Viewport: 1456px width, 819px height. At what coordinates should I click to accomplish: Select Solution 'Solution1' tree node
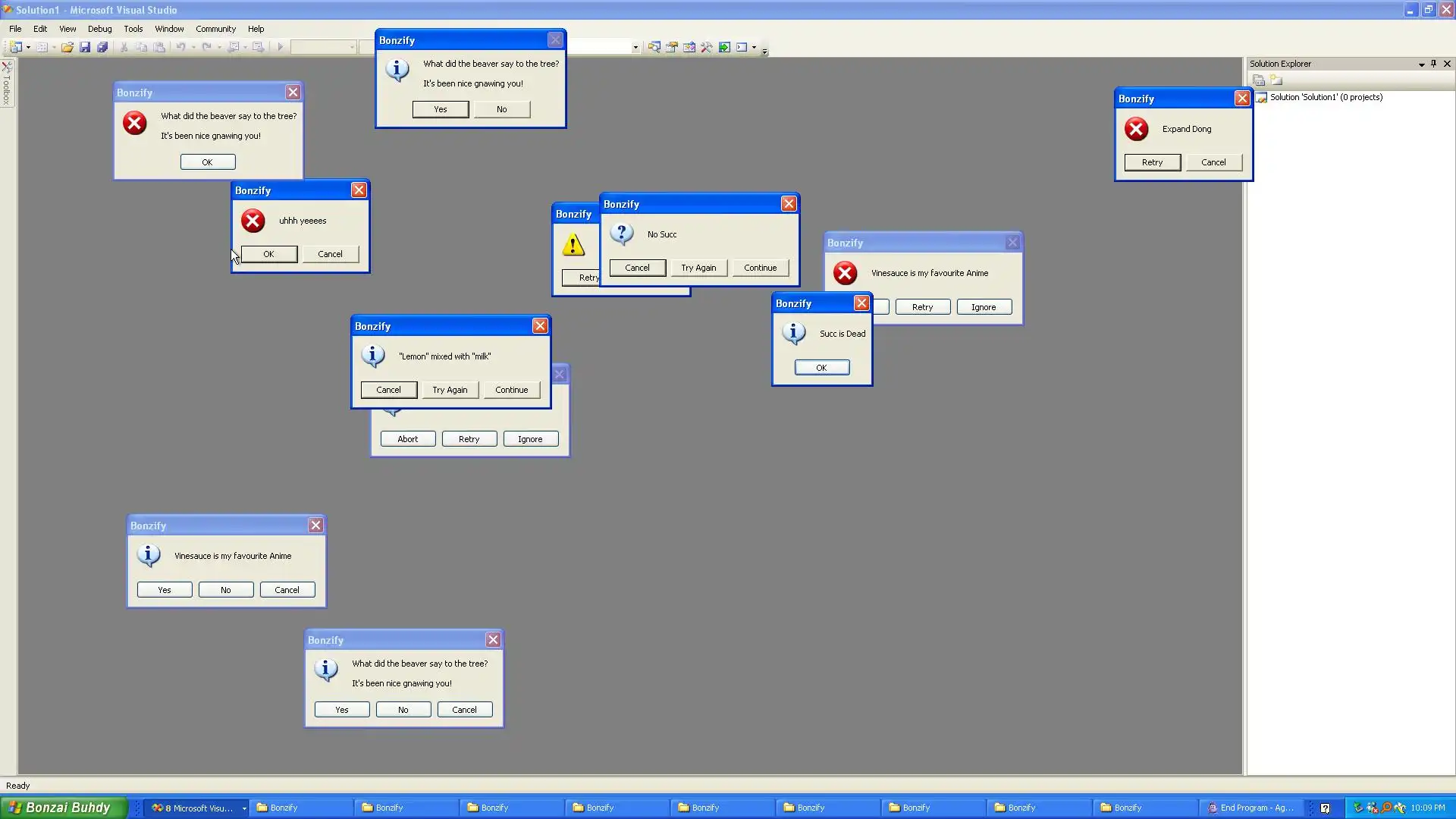point(1326,97)
